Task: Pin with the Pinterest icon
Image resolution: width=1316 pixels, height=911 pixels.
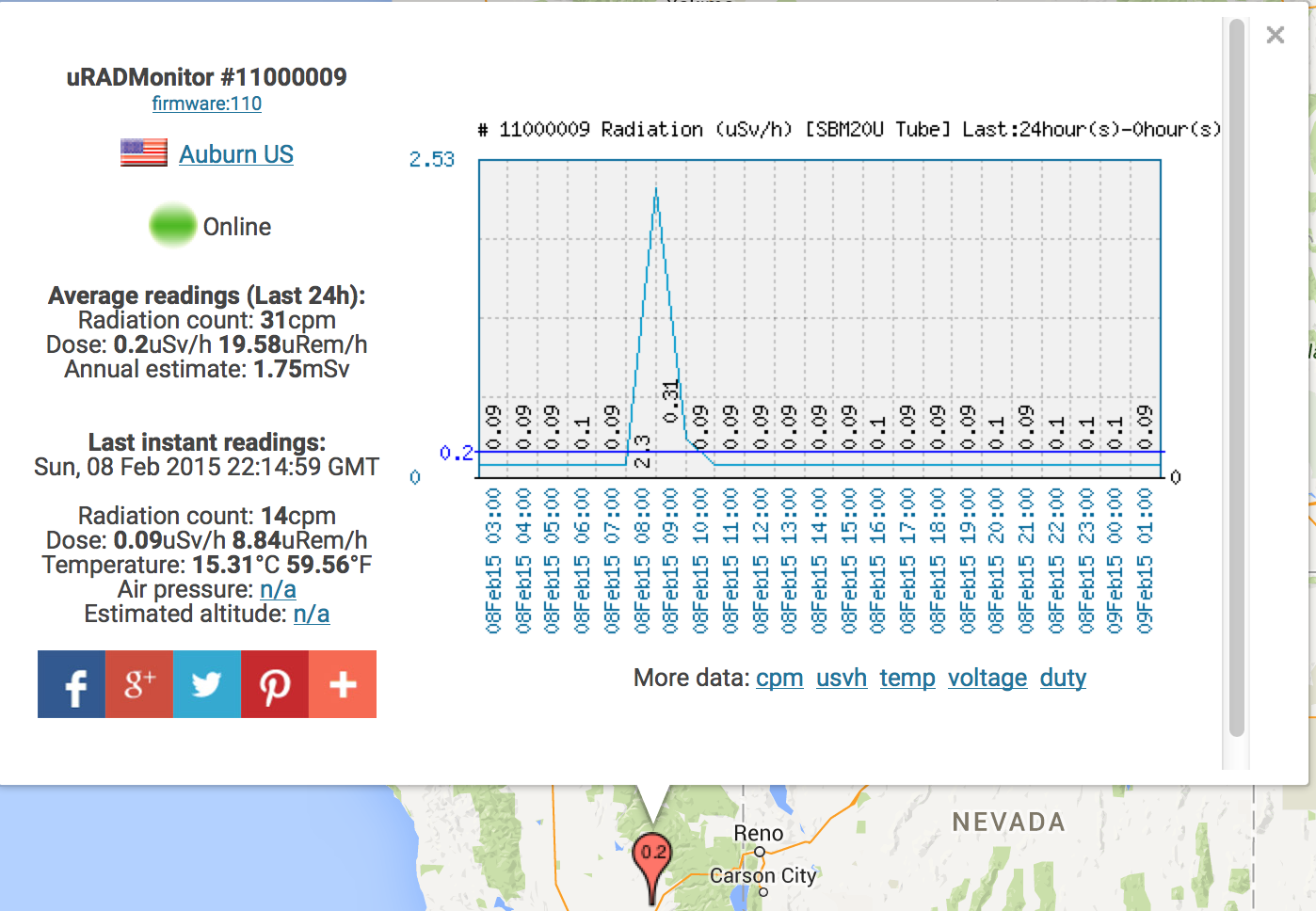Action: pos(275,684)
